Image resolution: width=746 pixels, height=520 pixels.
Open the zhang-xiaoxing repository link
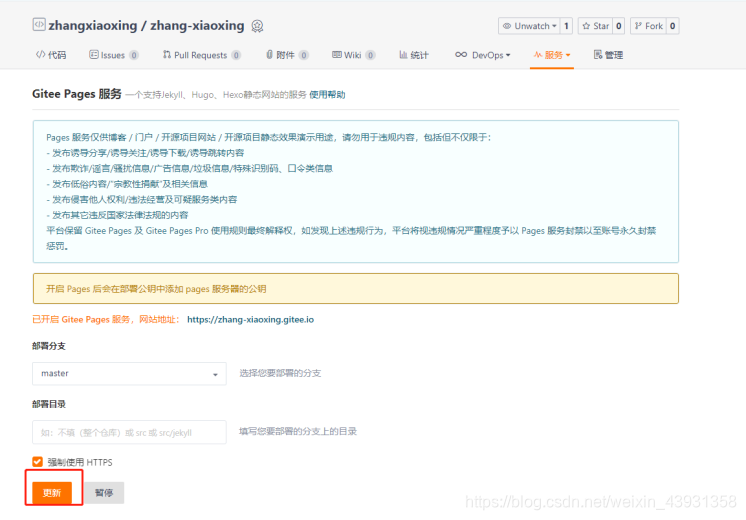click(x=197, y=25)
